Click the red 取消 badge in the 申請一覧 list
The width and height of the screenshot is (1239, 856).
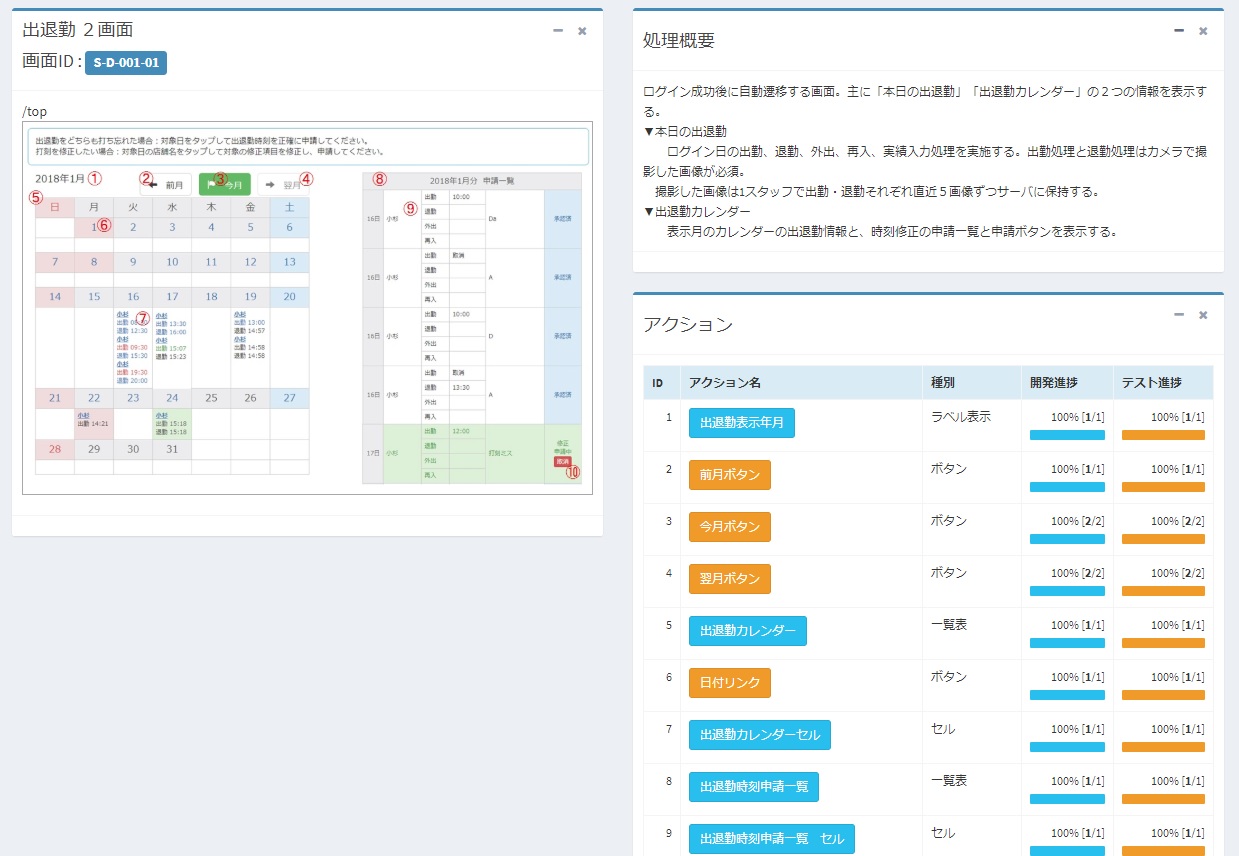(x=563, y=462)
